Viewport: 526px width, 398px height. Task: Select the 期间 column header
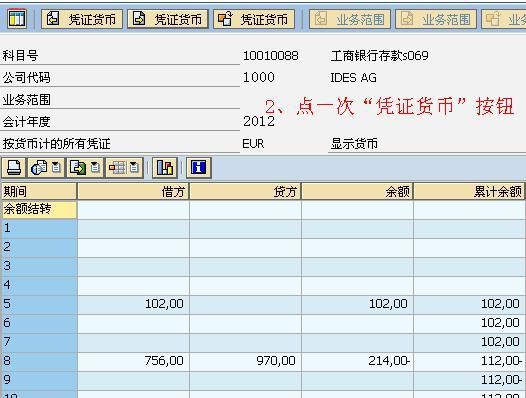pyautogui.click(x=39, y=192)
